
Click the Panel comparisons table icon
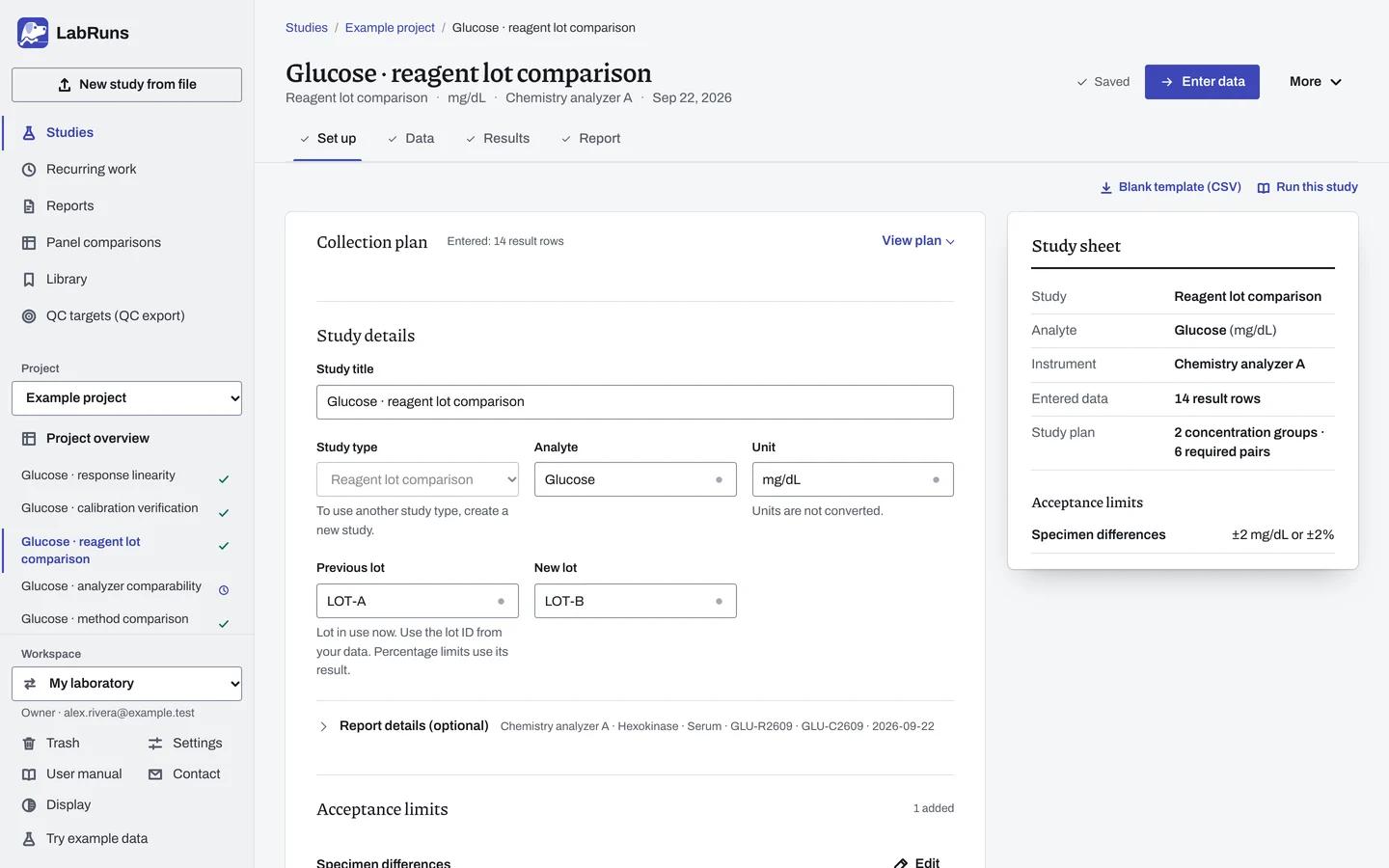tap(29, 243)
